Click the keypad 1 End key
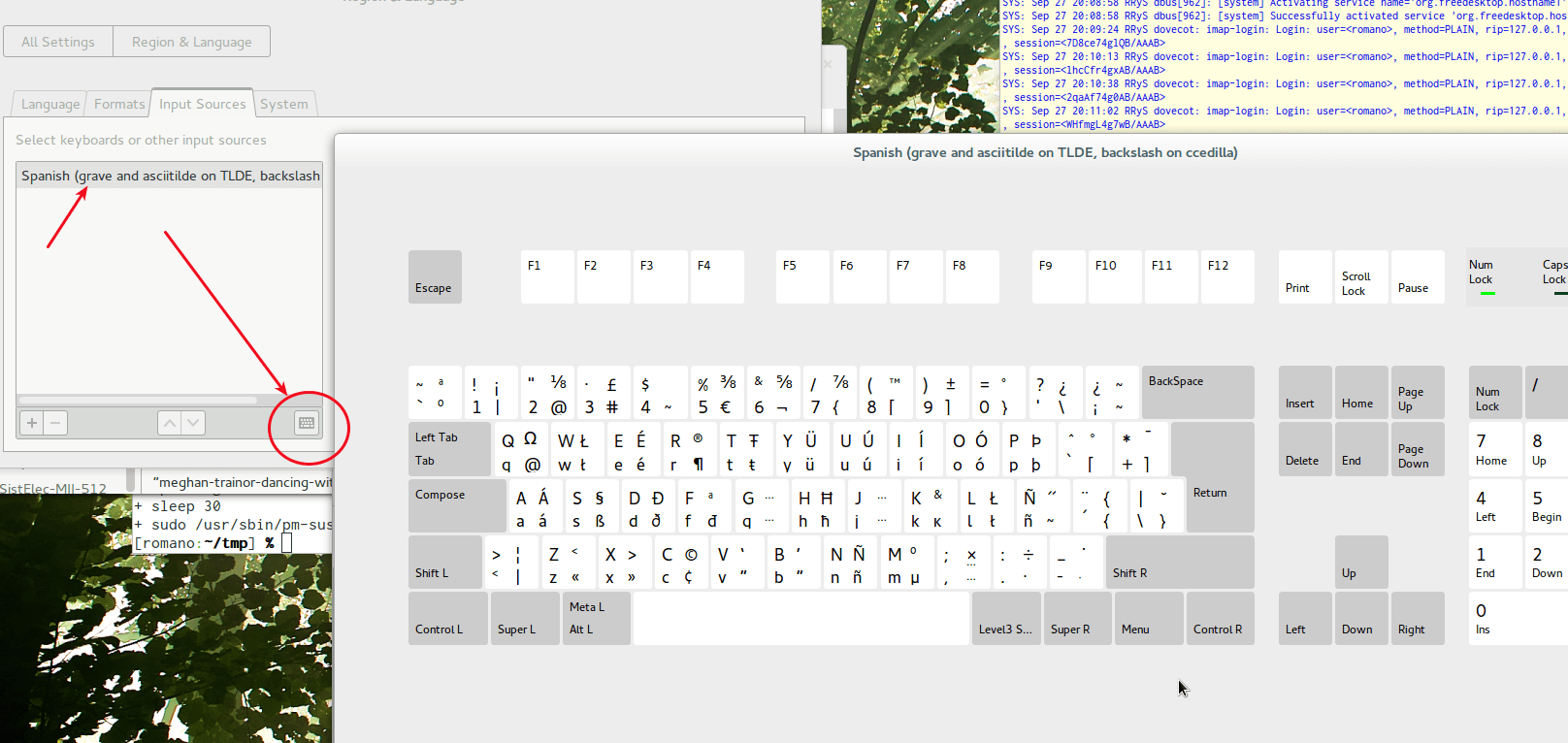Screen dimensions: 1568x743 pos(1495,562)
